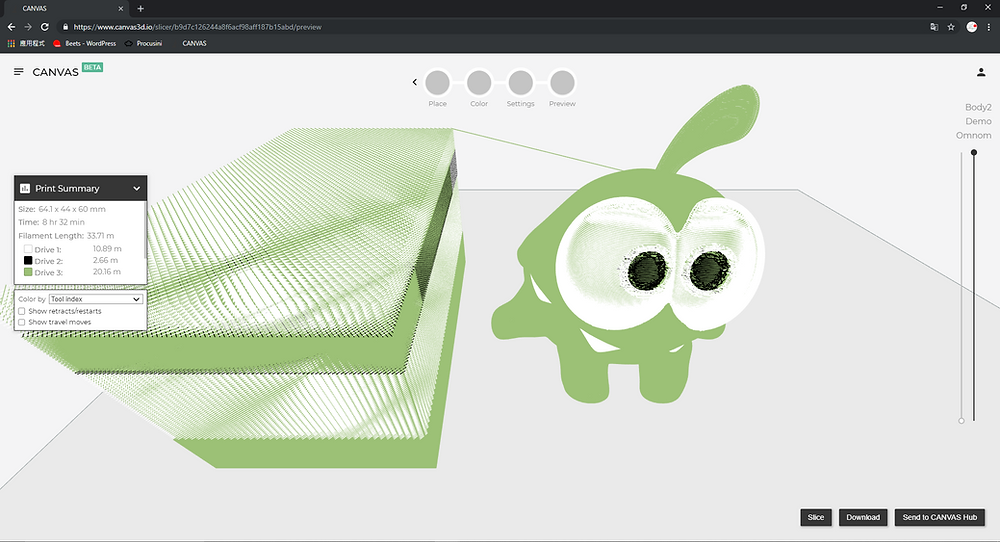Go to the Color step circle
This screenshot has width=1000, height=542.
(x=479, y=83)
